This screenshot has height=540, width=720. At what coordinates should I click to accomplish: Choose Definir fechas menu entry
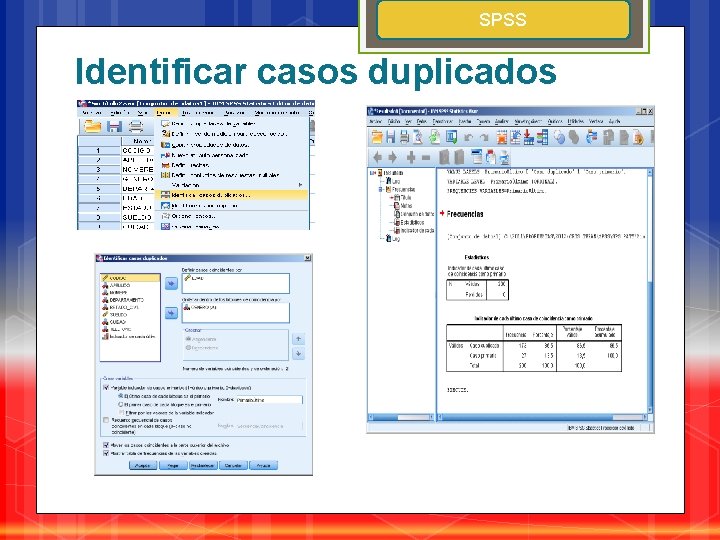[x=233, y=165]
